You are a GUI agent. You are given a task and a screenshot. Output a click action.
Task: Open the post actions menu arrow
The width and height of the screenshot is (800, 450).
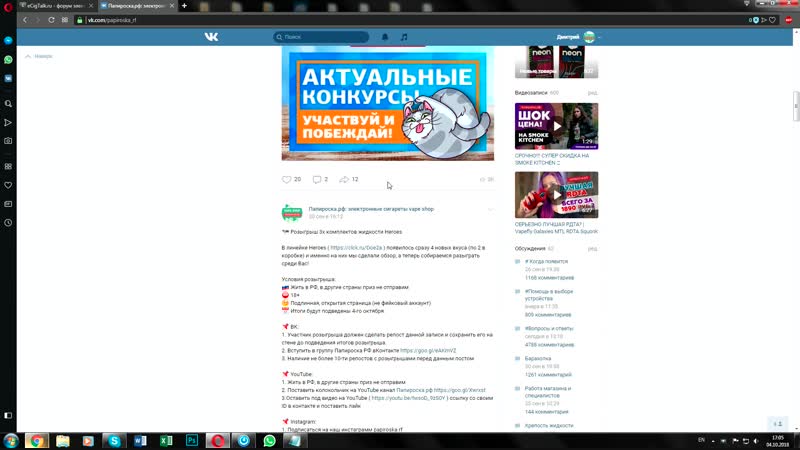point(490,209)
